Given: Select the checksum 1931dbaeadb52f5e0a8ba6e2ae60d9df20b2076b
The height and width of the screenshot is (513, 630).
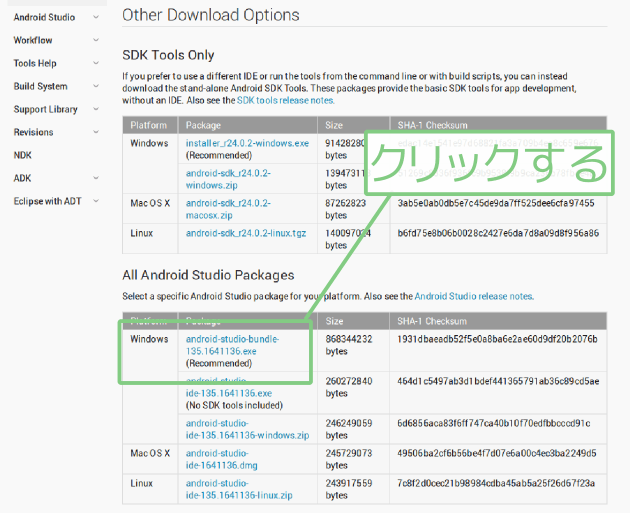Looking at the screenshot, I should pyautogui.click(x=497, y=339).
